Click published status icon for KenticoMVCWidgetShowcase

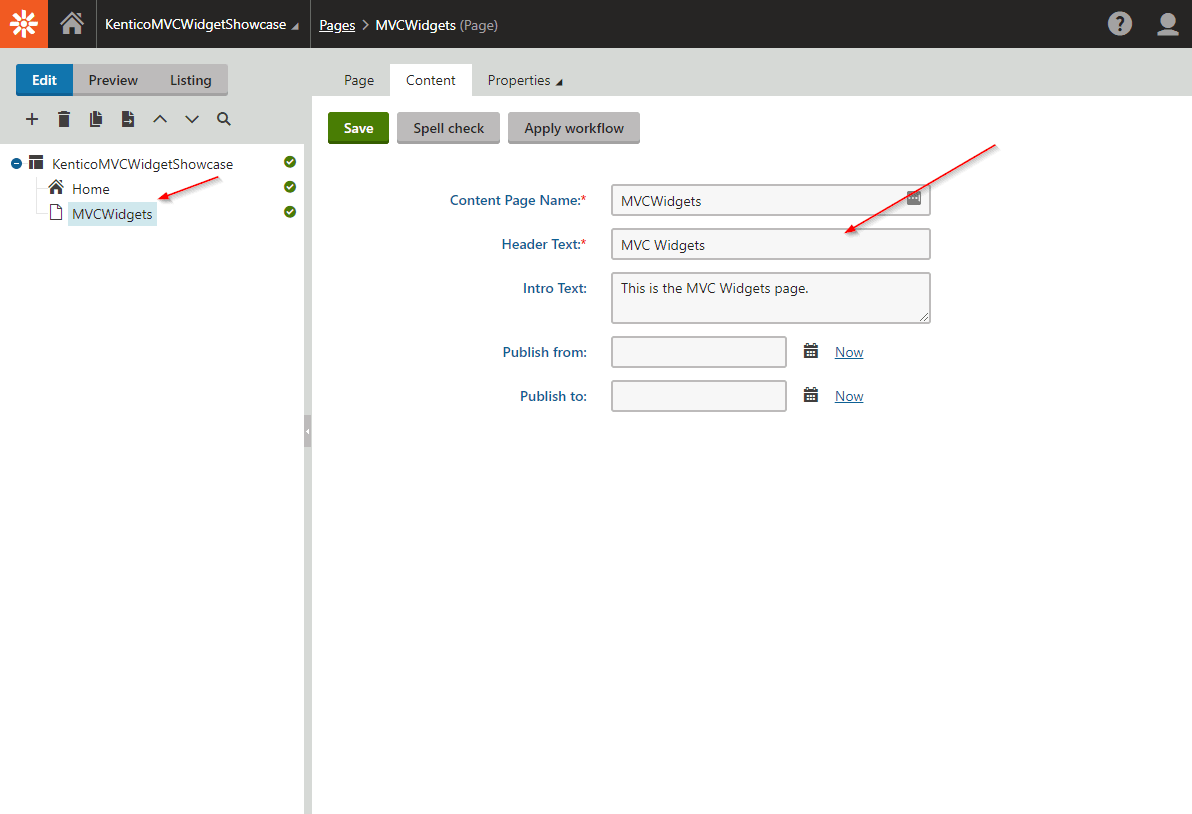coord(290,162)
